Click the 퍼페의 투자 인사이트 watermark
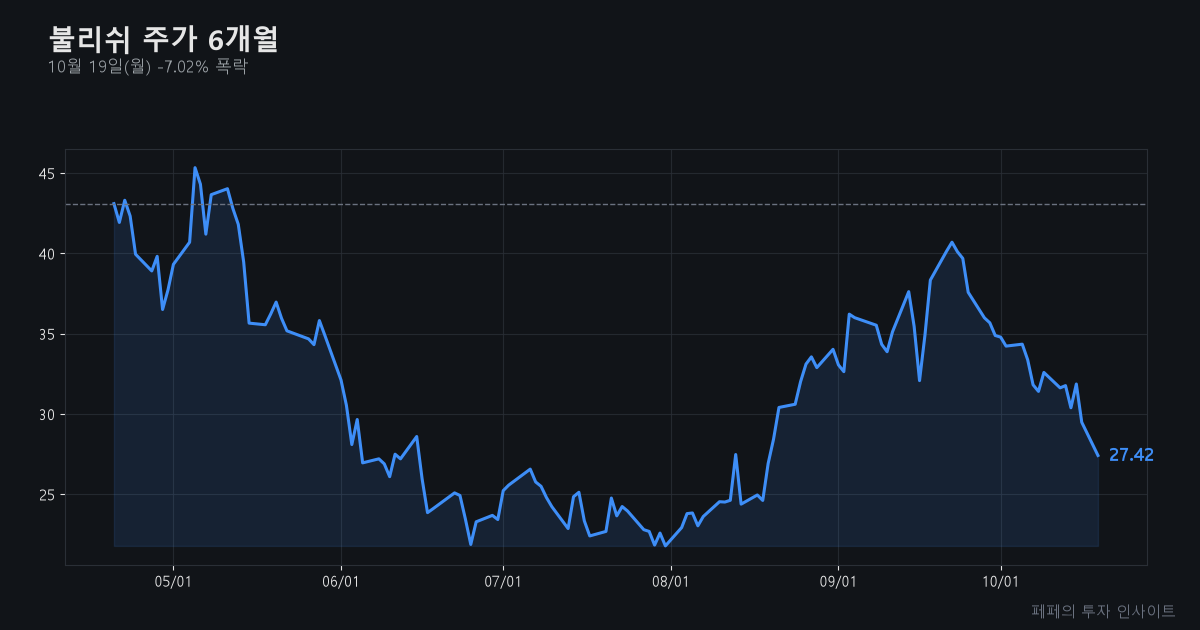This screenshot has height=630, width=1200. 1103,610
